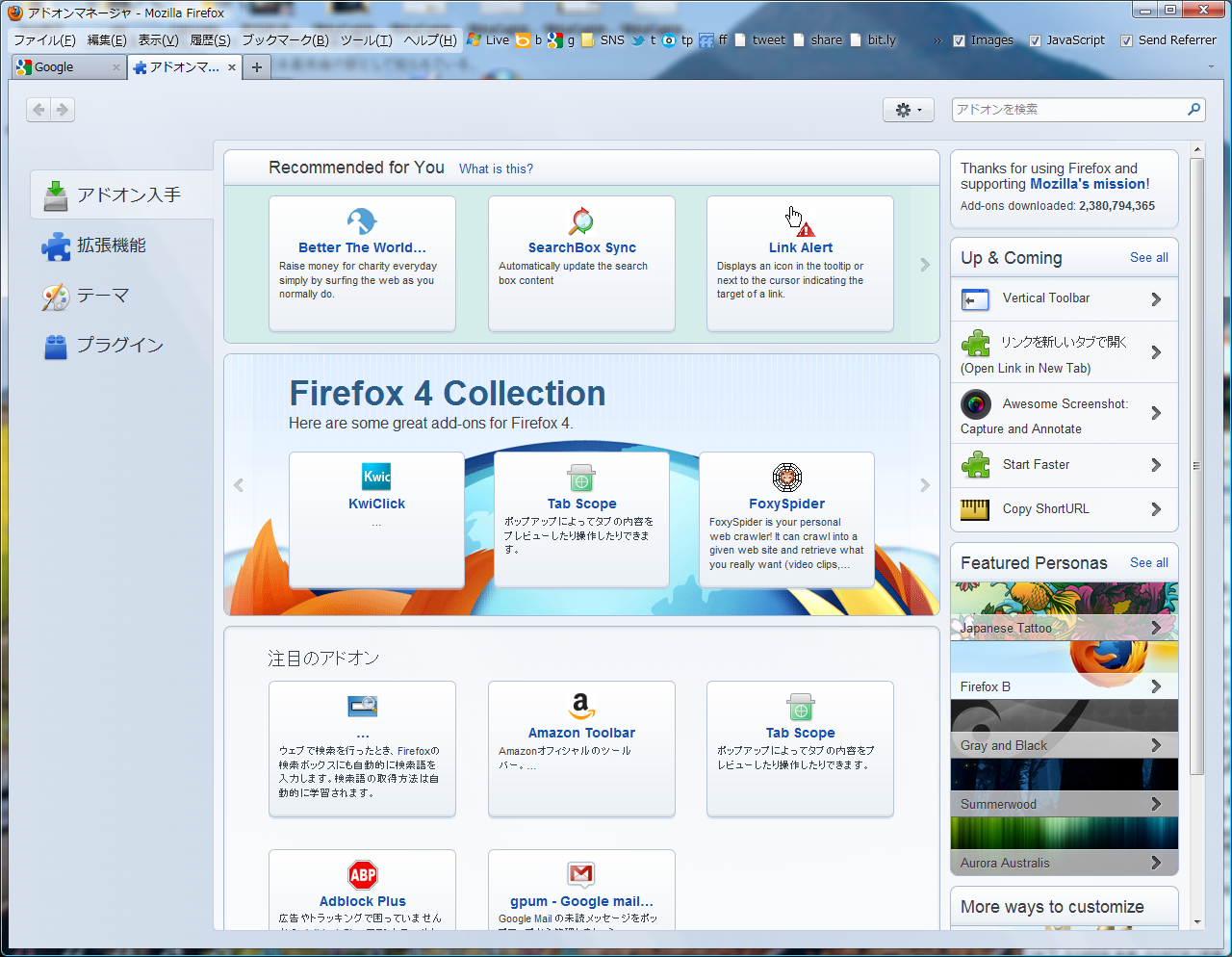Click See all next to Featured Personas
Screen dimensions: 1232x957
(1149, 562)
